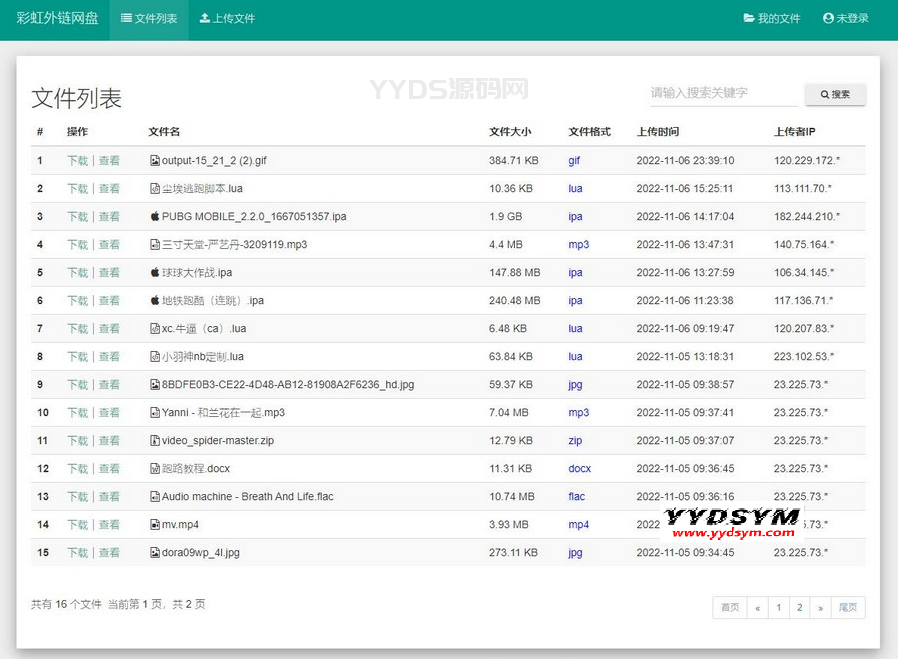This screenshot has width=898, height=659.
Task: View the 球球大作战.ipa file via 查看
Action: pyautogui.click(x=109, y=273)
